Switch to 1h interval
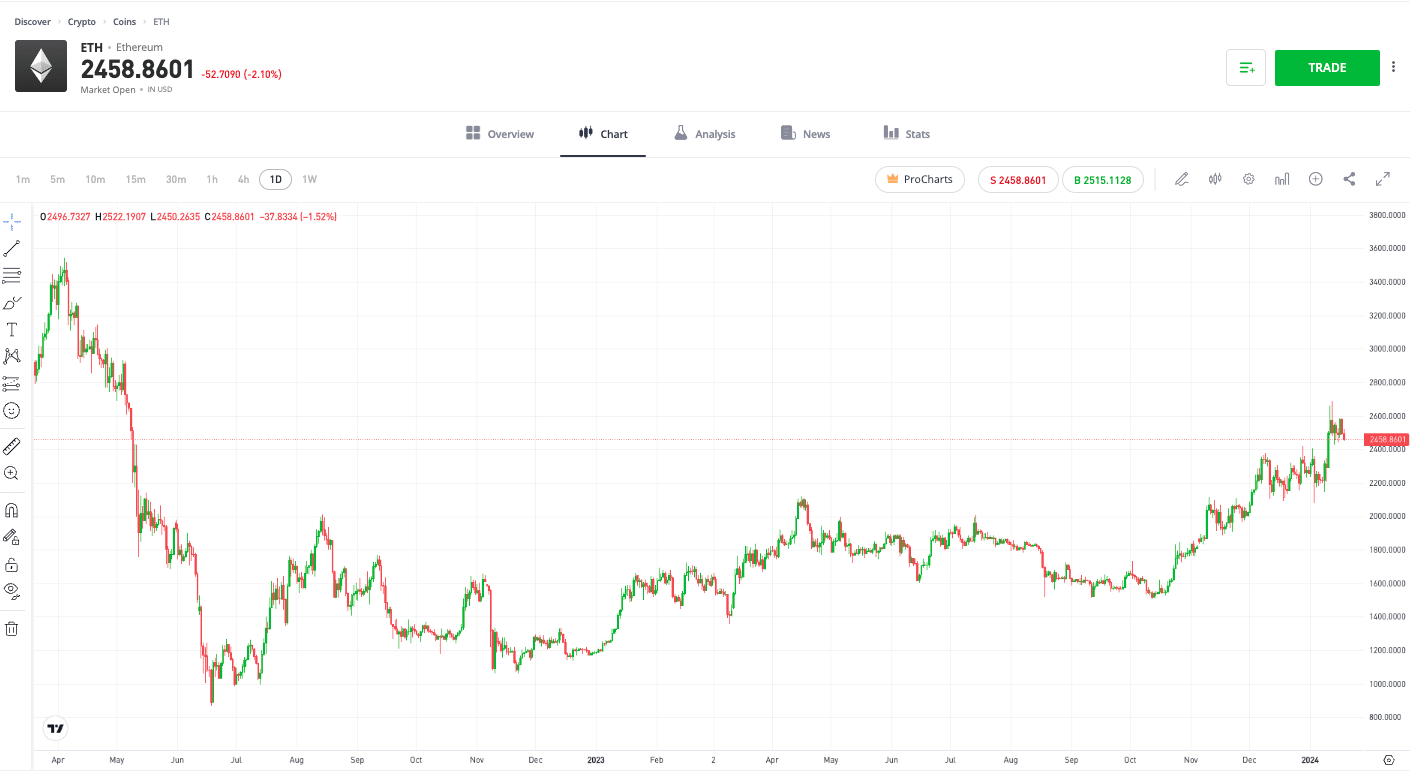Screen dimensions: 1410x779 click(x=212, y=179)
